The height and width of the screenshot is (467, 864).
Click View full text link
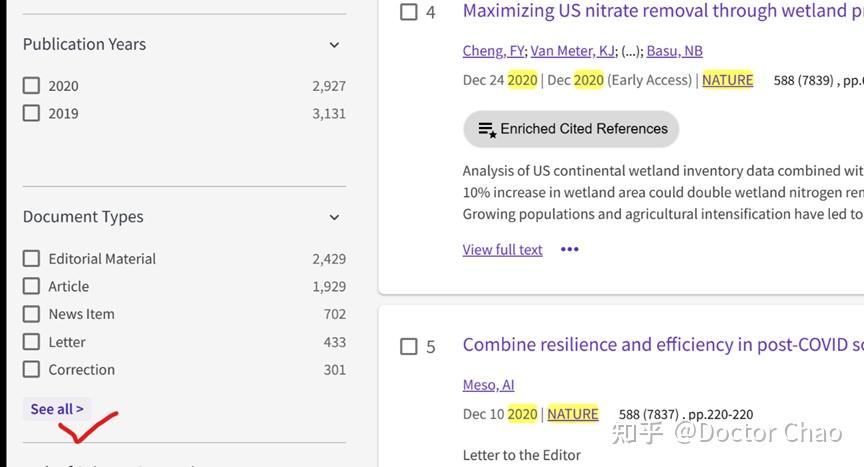coord(502,250)
